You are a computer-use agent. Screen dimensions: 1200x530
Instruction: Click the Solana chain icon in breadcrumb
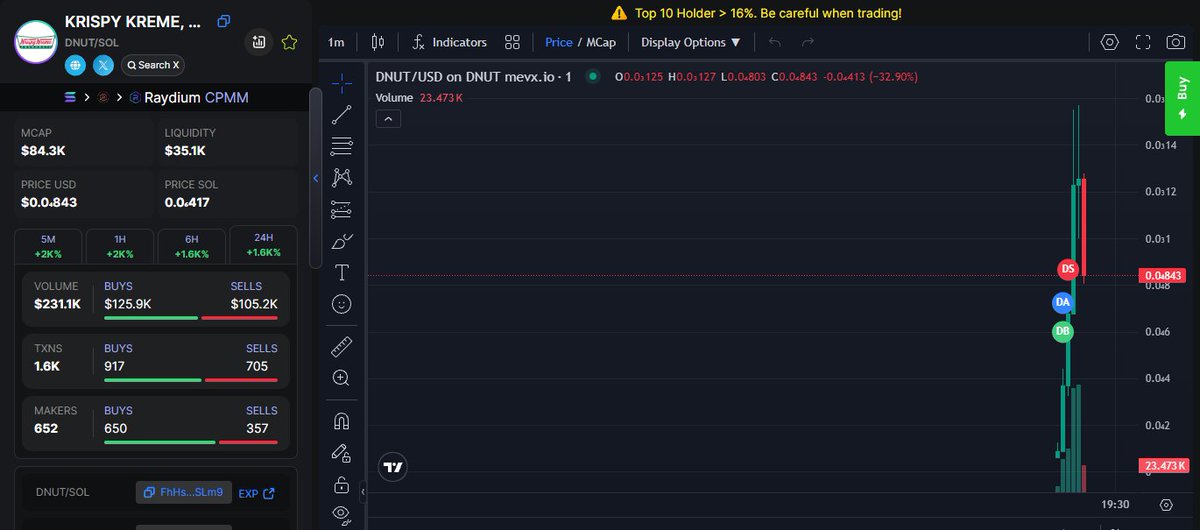click(69, 97)
